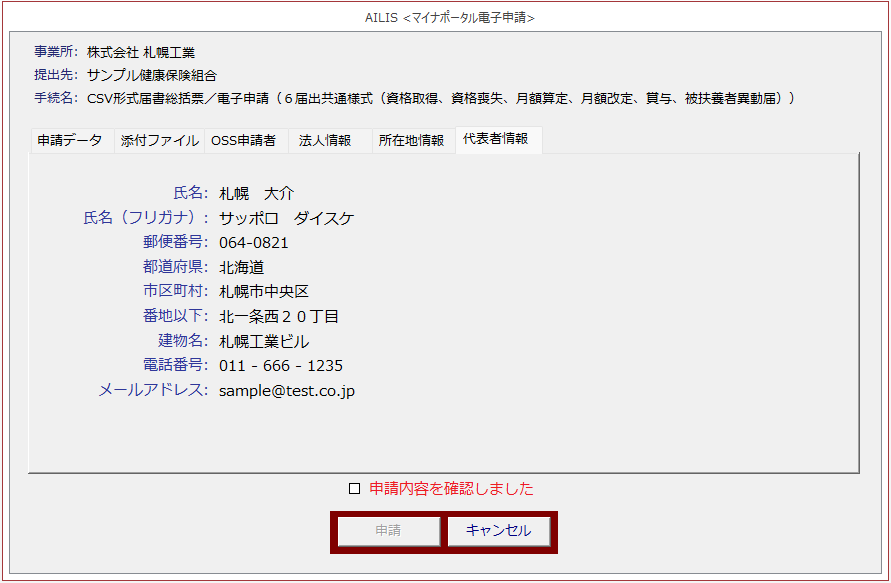Click the office name 株式会社 札幌工業
891x583 pixels.
pyautogui.click(x=141, y=52)
